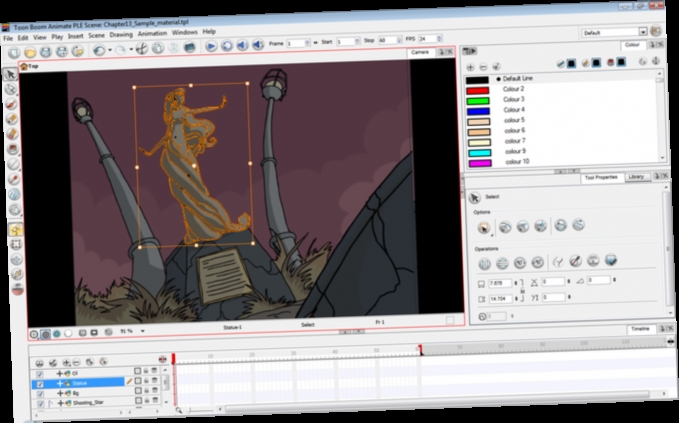Screen dimensions: 679x423
Task: Expand the Shooting_Star layer with plus sign
Action: pos(61,404)
